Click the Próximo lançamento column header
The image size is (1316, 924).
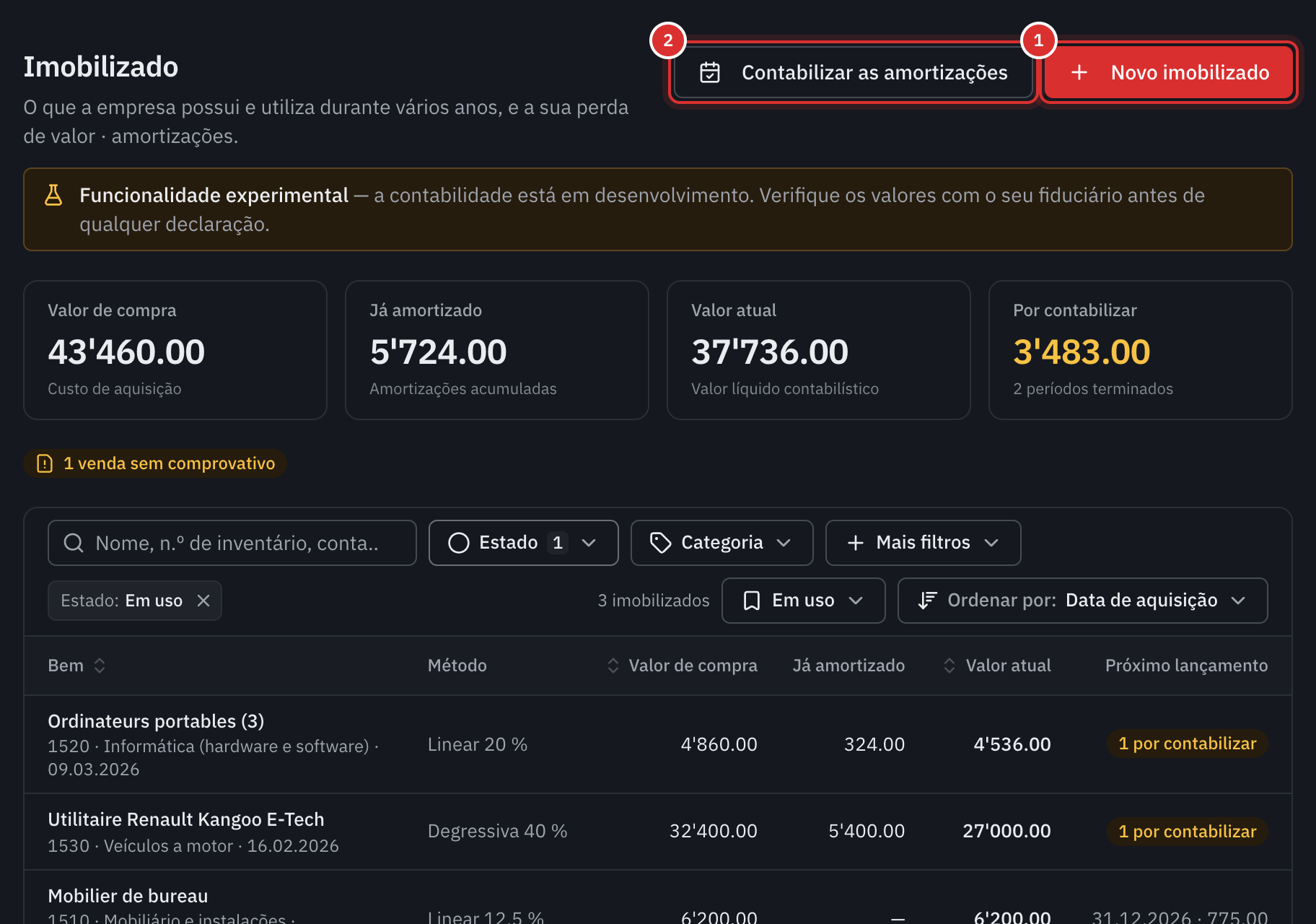click(1186, 666)
